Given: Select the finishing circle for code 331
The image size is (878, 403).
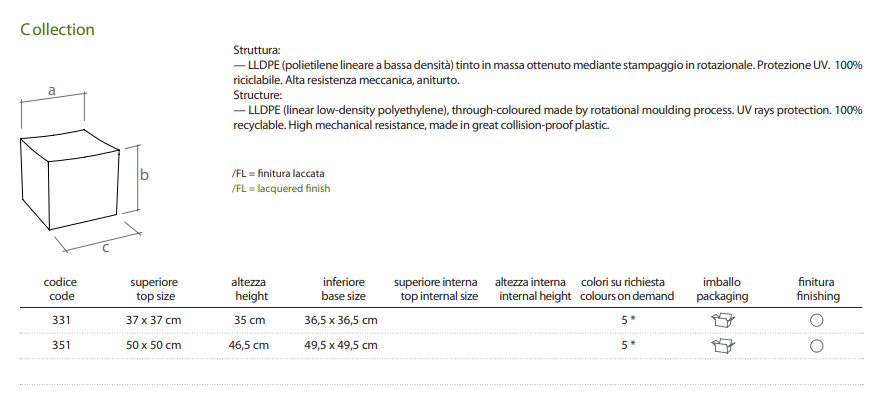Looking at the screenshot, I should (816, 320).
